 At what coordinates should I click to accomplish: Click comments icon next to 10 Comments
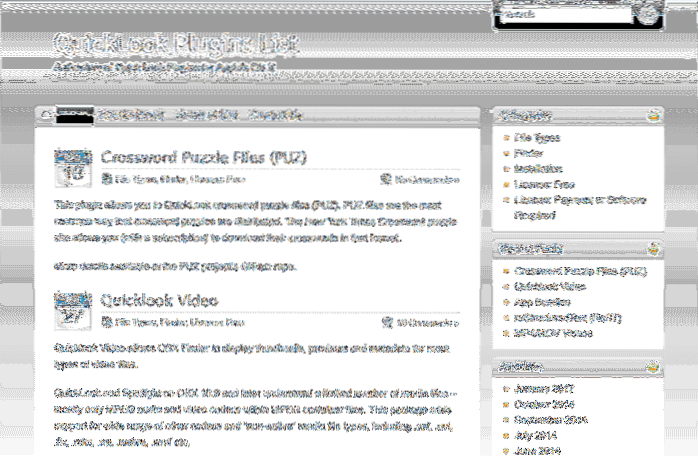point(388,322)
